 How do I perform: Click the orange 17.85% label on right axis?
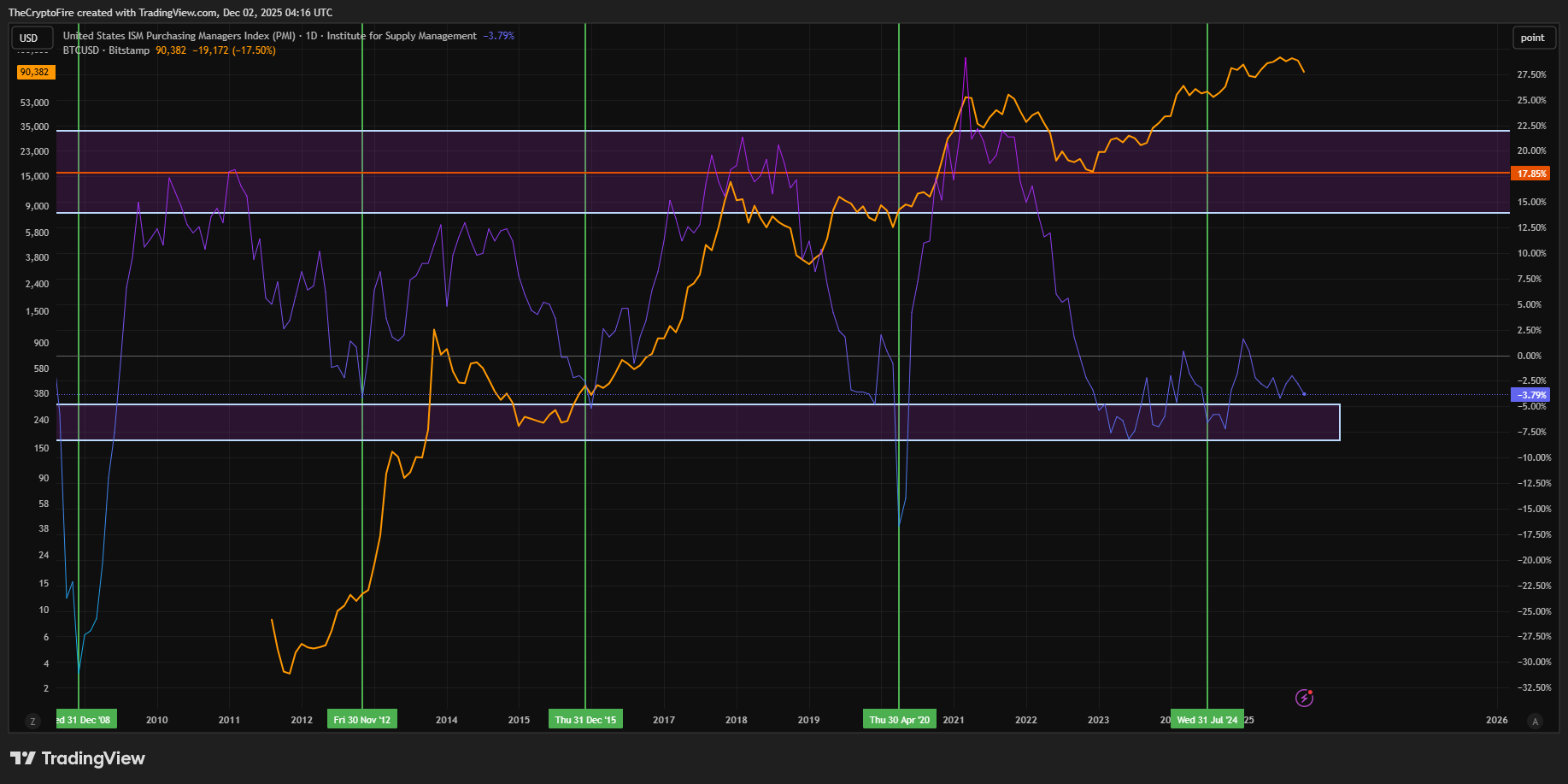coord(1530,173)
